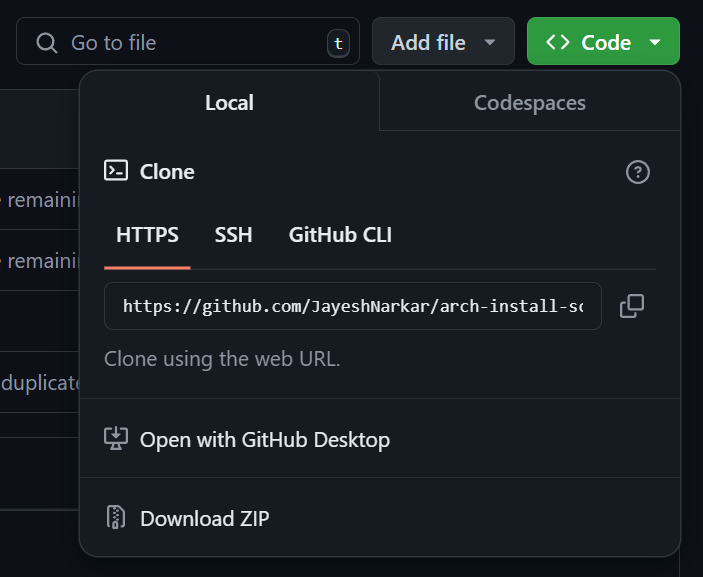The height and width of the screenshot is (577, 703).
Task: Select the GitHub CLI clone option
Action: tap(340, 235)
